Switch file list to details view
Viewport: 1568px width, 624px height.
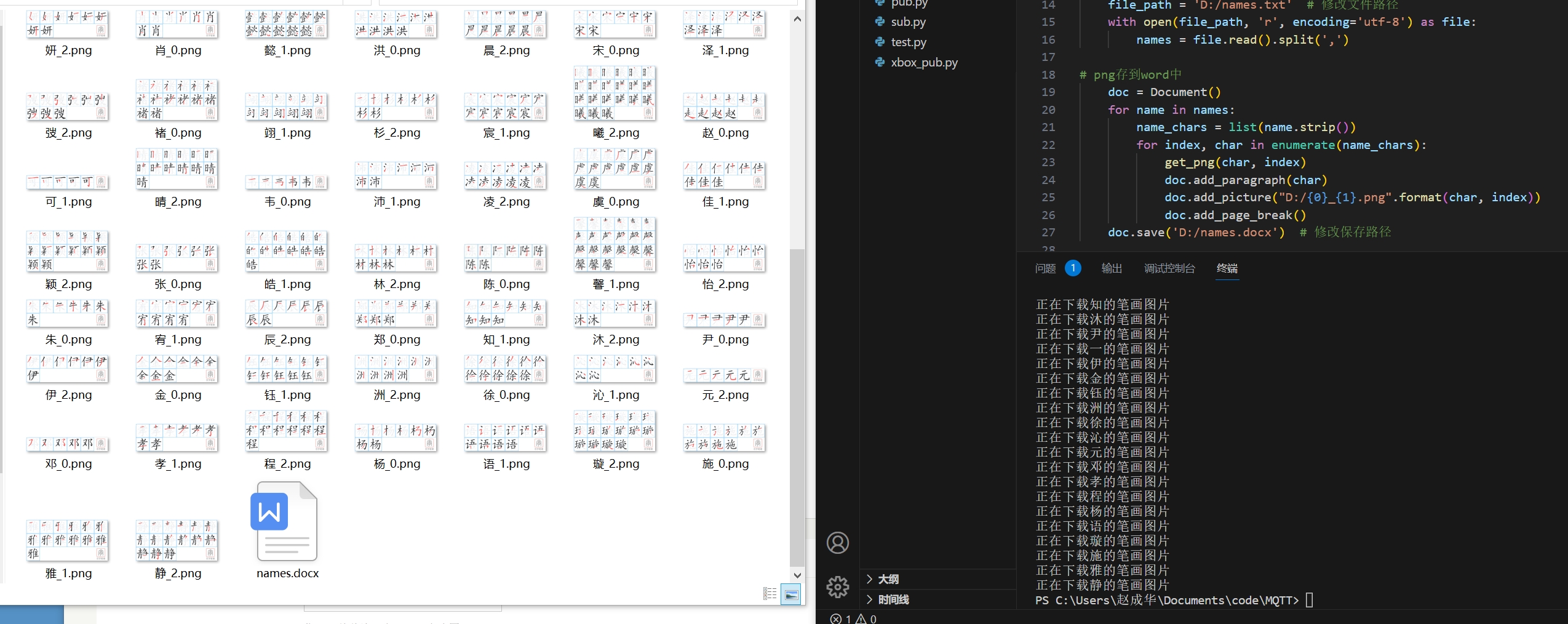(x=770, y=594)
